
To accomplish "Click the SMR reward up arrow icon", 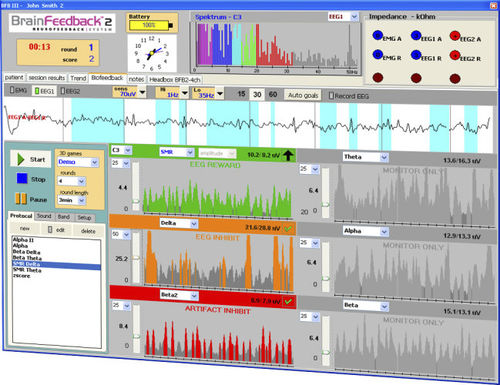I will coord(288,155).
